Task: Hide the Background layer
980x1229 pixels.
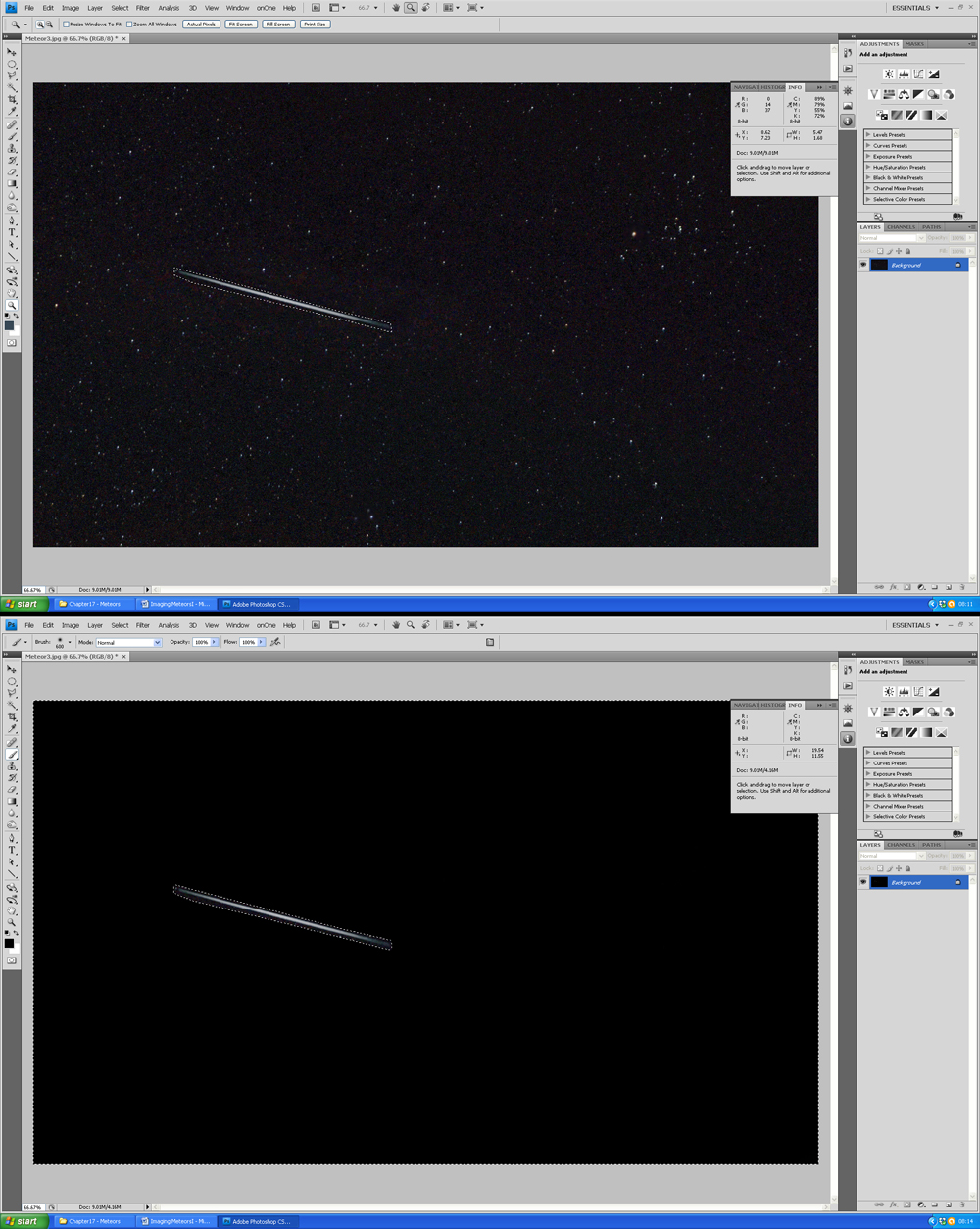Action: click(x=865, y=265)
